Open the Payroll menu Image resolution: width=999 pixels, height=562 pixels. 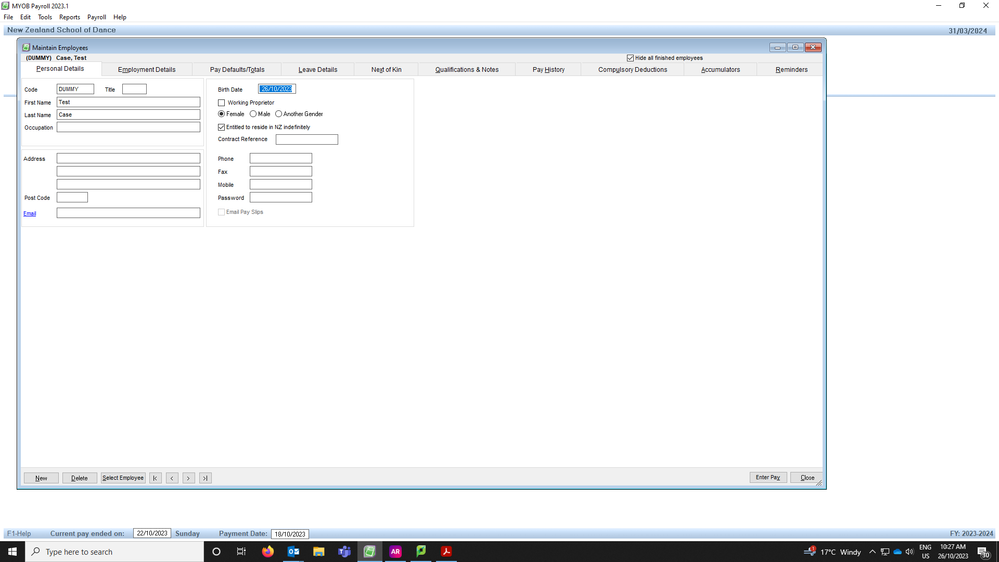(x=96, y=17)
